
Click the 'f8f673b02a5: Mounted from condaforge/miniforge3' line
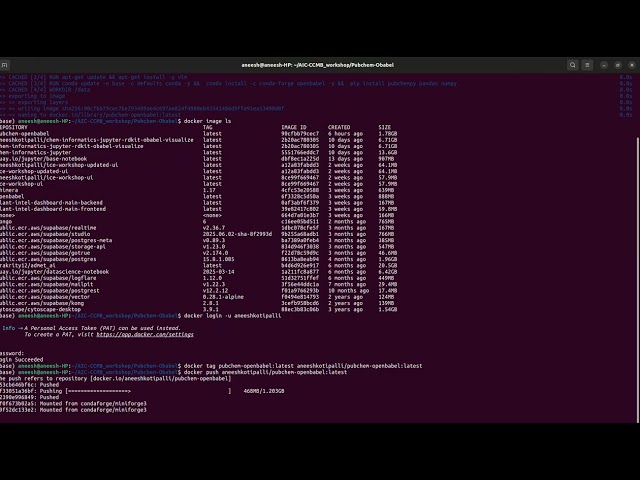(x=73, y=404)
